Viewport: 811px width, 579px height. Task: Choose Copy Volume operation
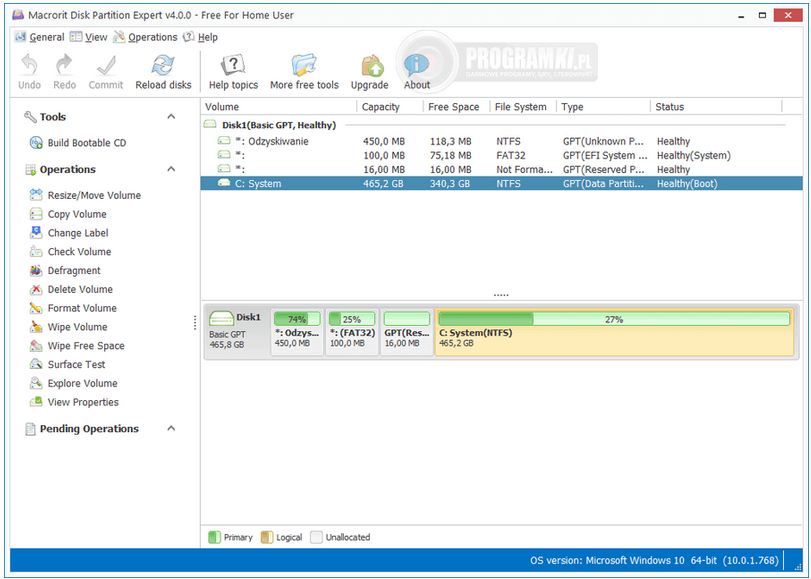[x=68, y=214]
